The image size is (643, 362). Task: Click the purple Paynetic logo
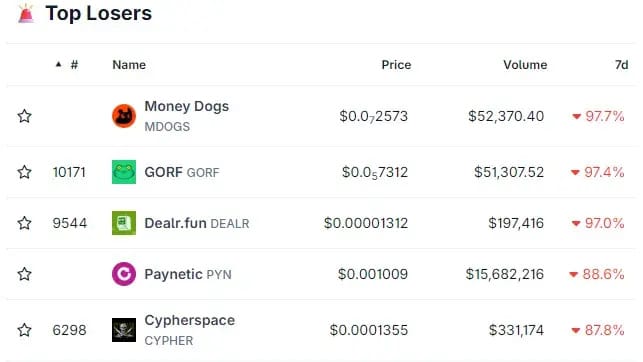click(124, 274)
